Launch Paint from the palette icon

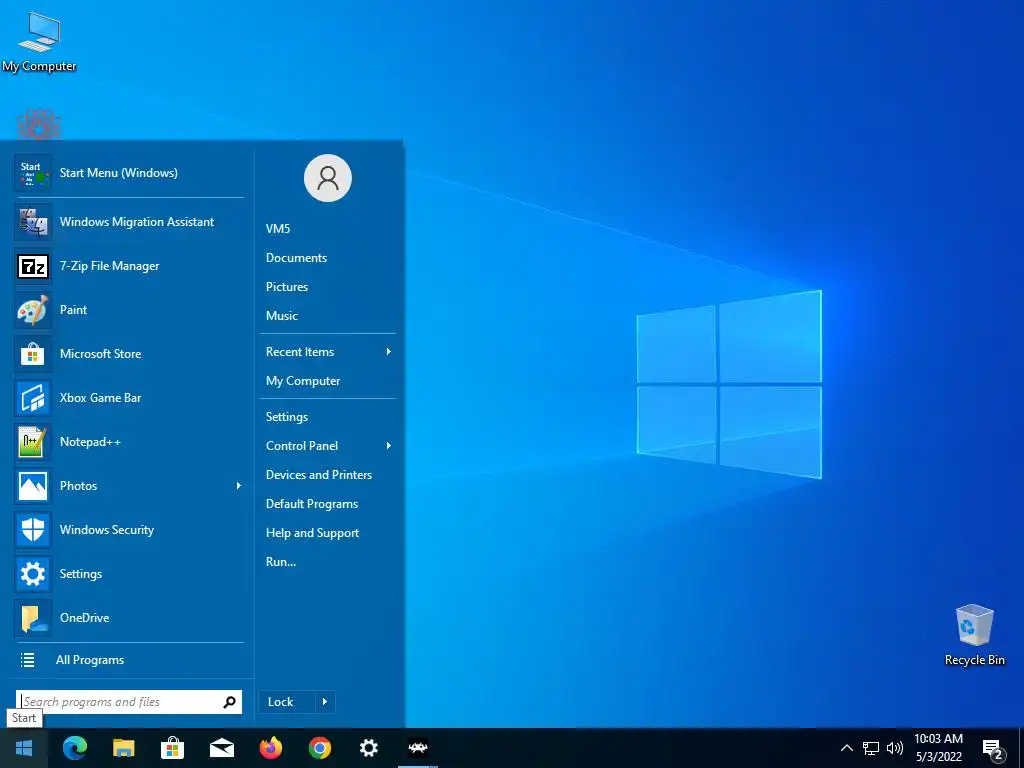(33, 310)
